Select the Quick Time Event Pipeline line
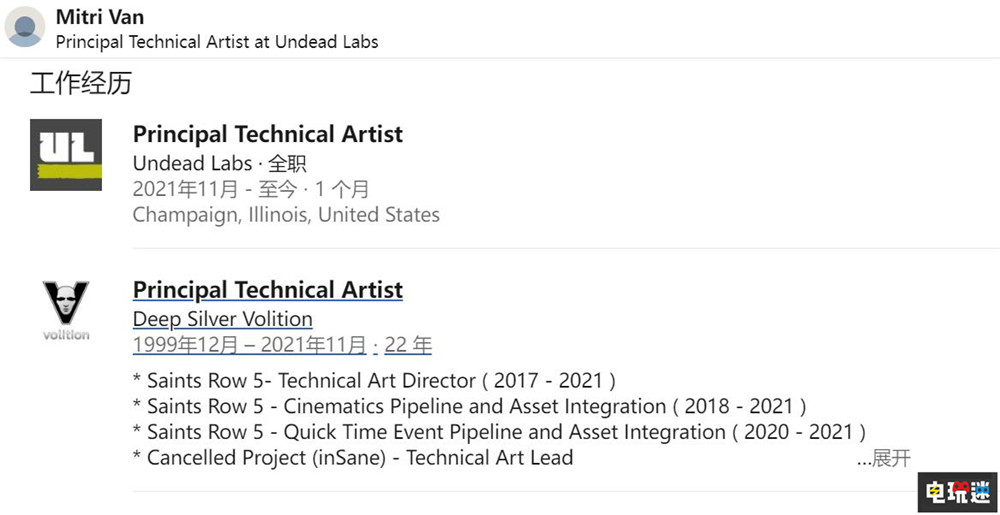 coord(498,432)
